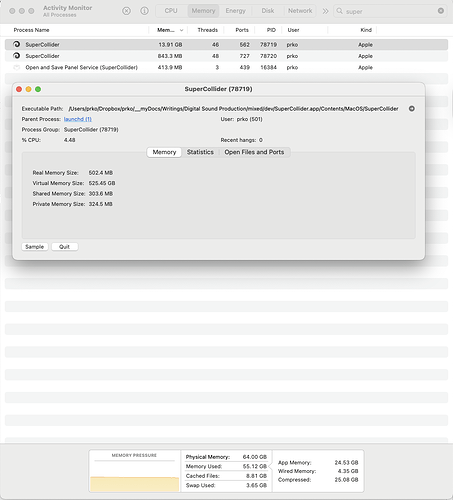The image size is (453, 500).
Task: Click the Open and Save Panel Service icon
Action: 16,67
